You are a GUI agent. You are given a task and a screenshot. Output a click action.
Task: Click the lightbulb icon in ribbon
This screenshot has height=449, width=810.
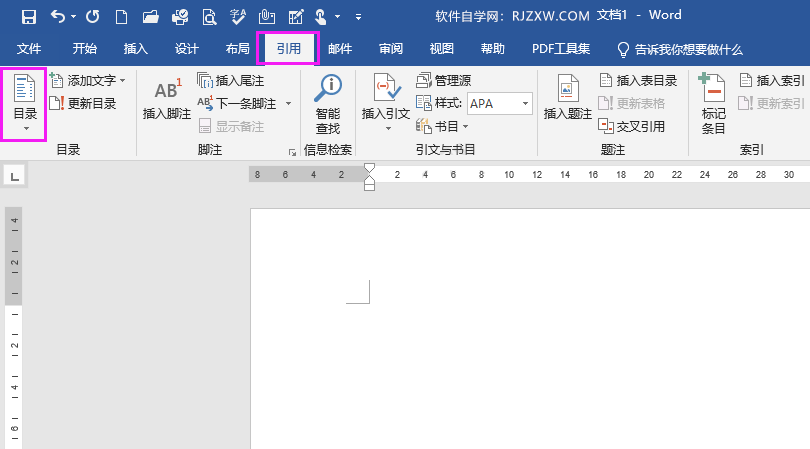pyautogui.click(x=623, y=50)
